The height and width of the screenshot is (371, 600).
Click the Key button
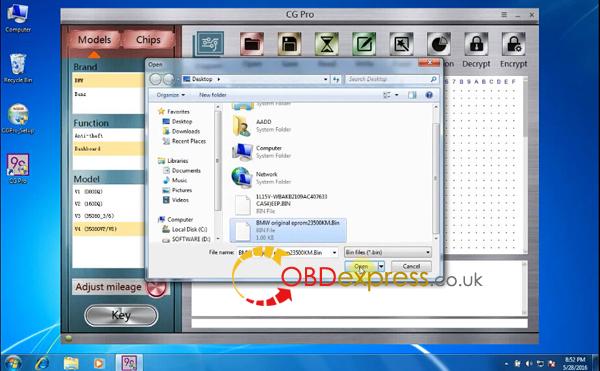point(121,316)
